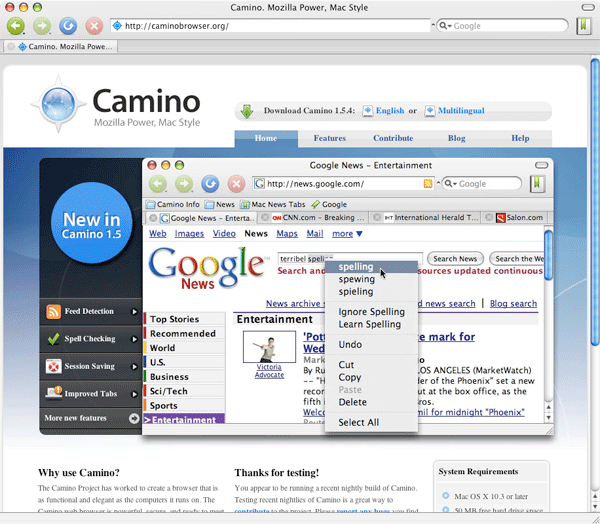Select Learn Spelling in context menu
Image resolution: width=600 pixels, height=524 pixels.
point(371,325)
